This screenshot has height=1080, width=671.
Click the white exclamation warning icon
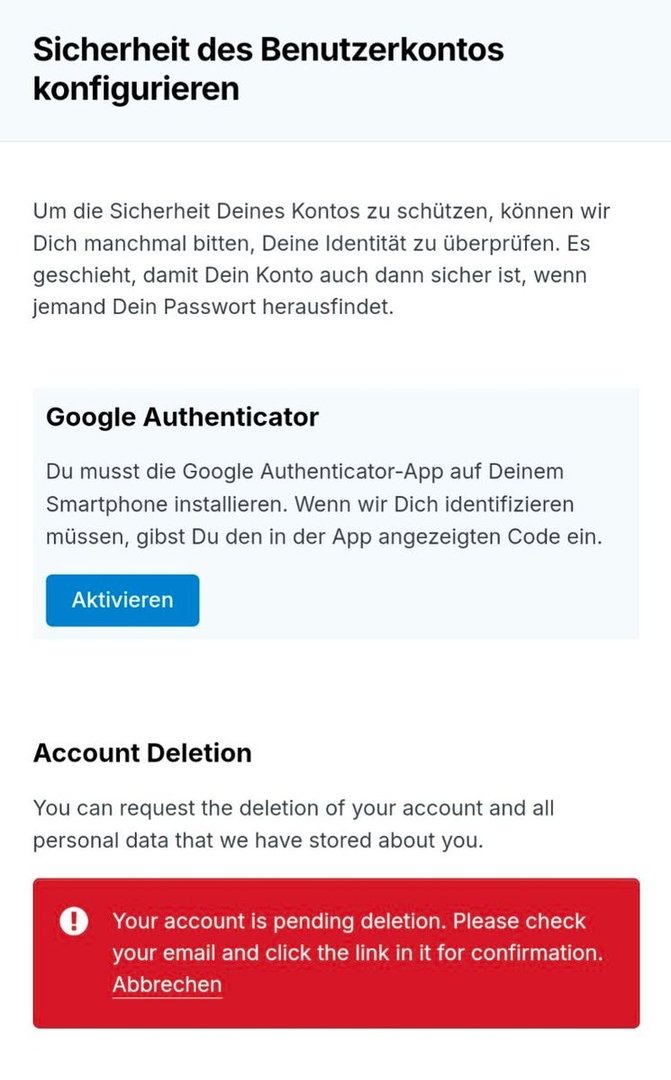(74, 921)
